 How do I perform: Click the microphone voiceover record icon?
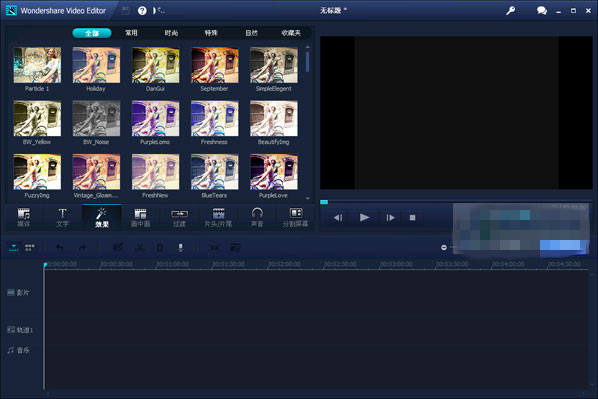pos(180,248)
